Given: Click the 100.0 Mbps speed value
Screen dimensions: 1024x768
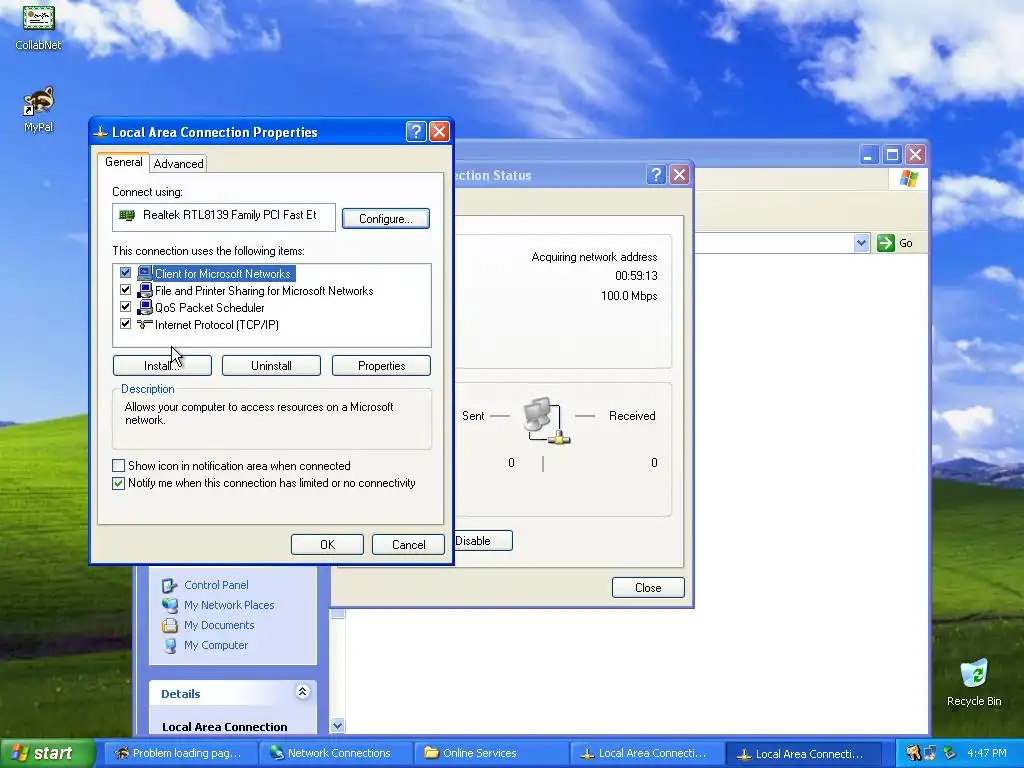Looking at the screenshot, I should [x=629, y=296].
